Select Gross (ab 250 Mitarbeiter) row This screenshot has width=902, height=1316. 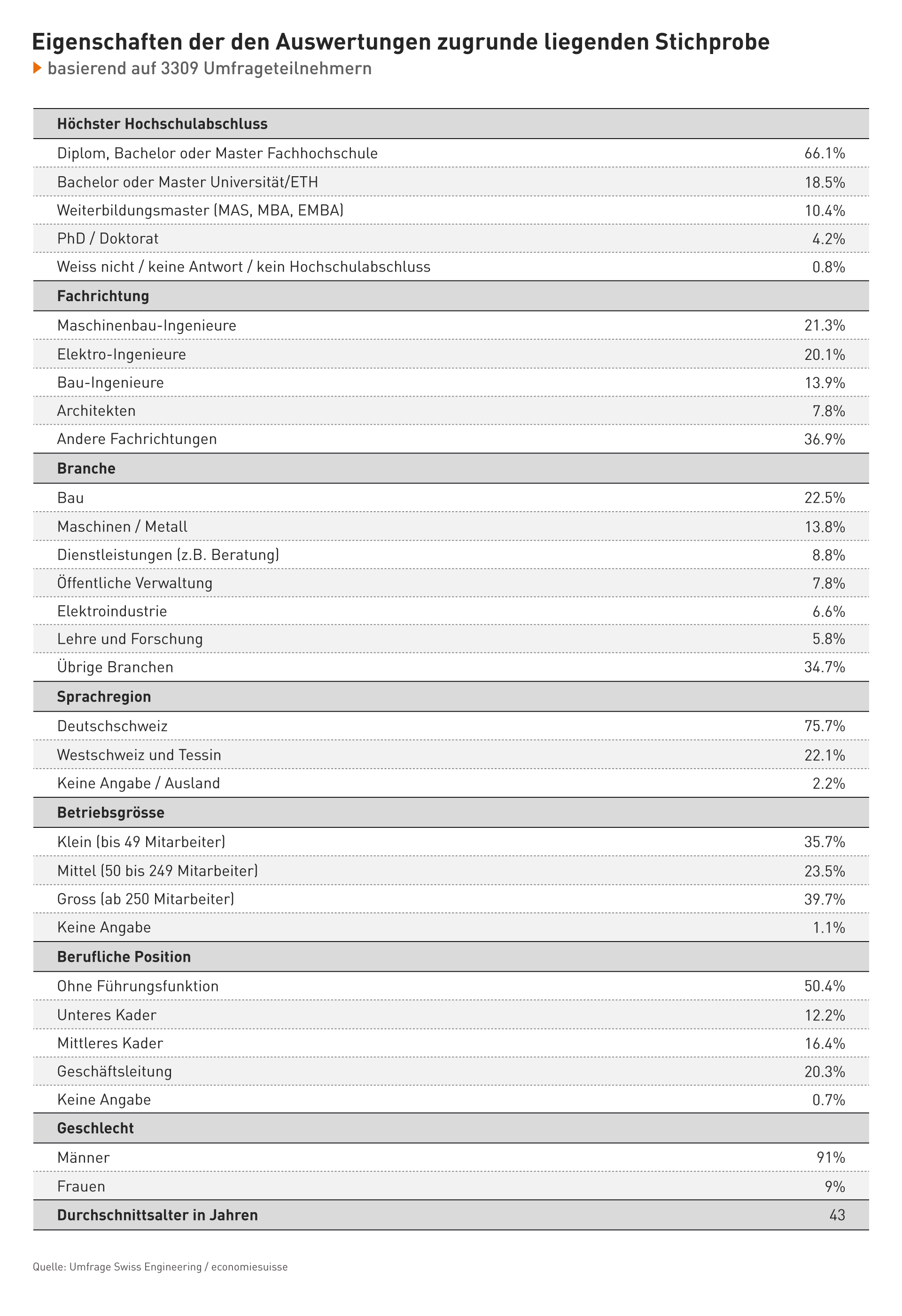pyautogui.click(x=451, y=899)
